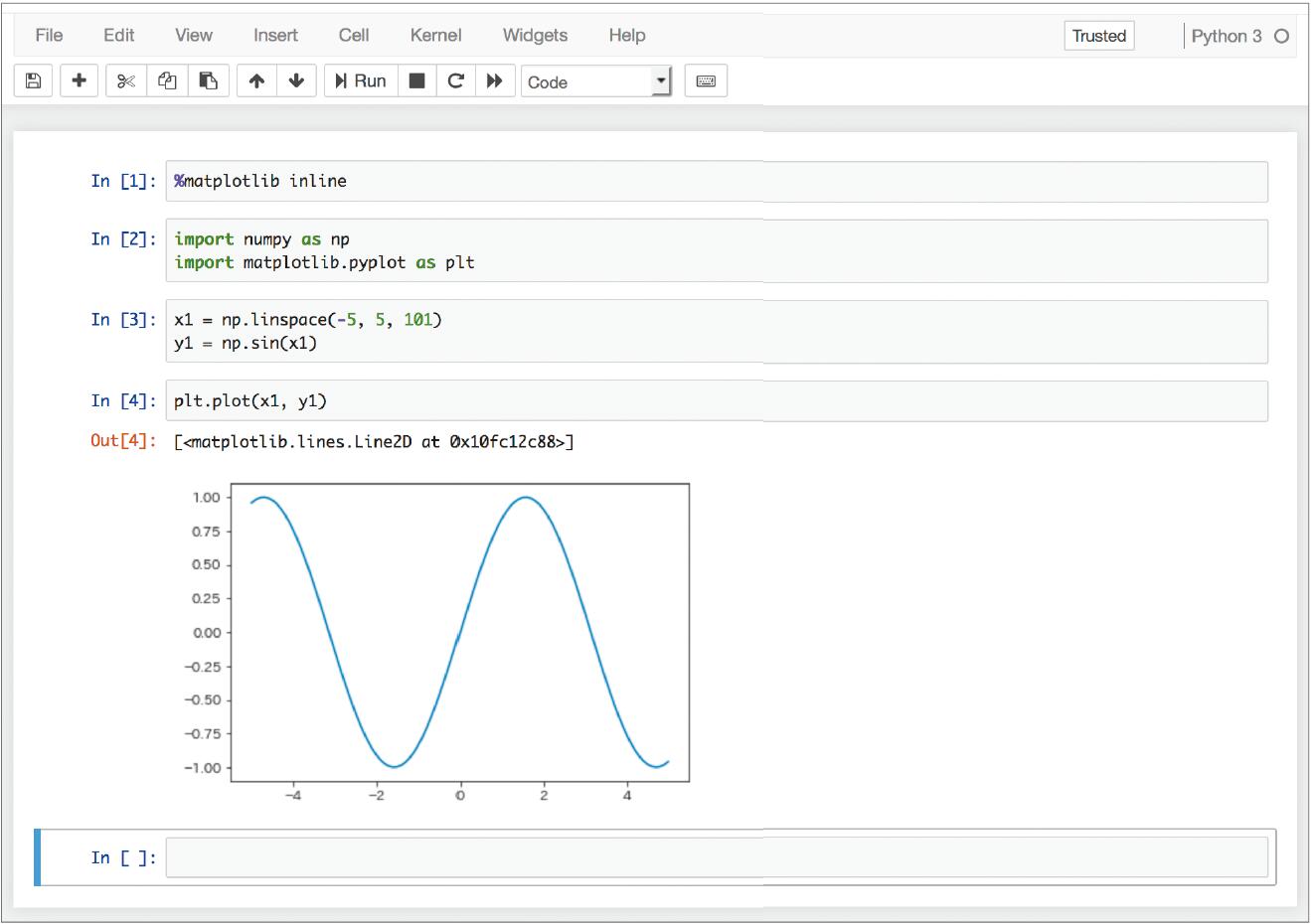
Task: Click the In [4]: prompt
Action: click(123, 400)
